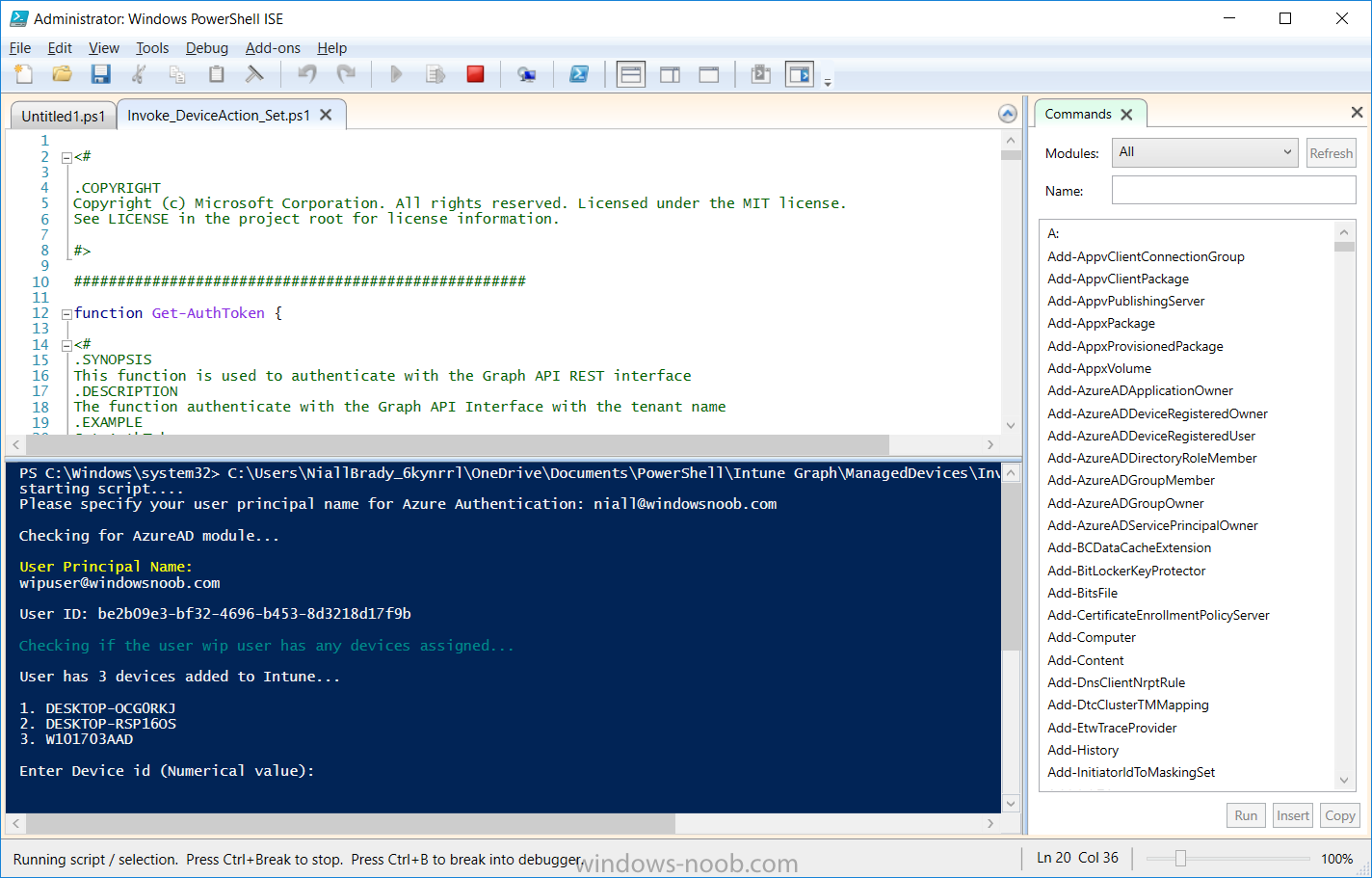
Task: Switch to the Untitled1.ps1 tab
Action: [64, 116]
